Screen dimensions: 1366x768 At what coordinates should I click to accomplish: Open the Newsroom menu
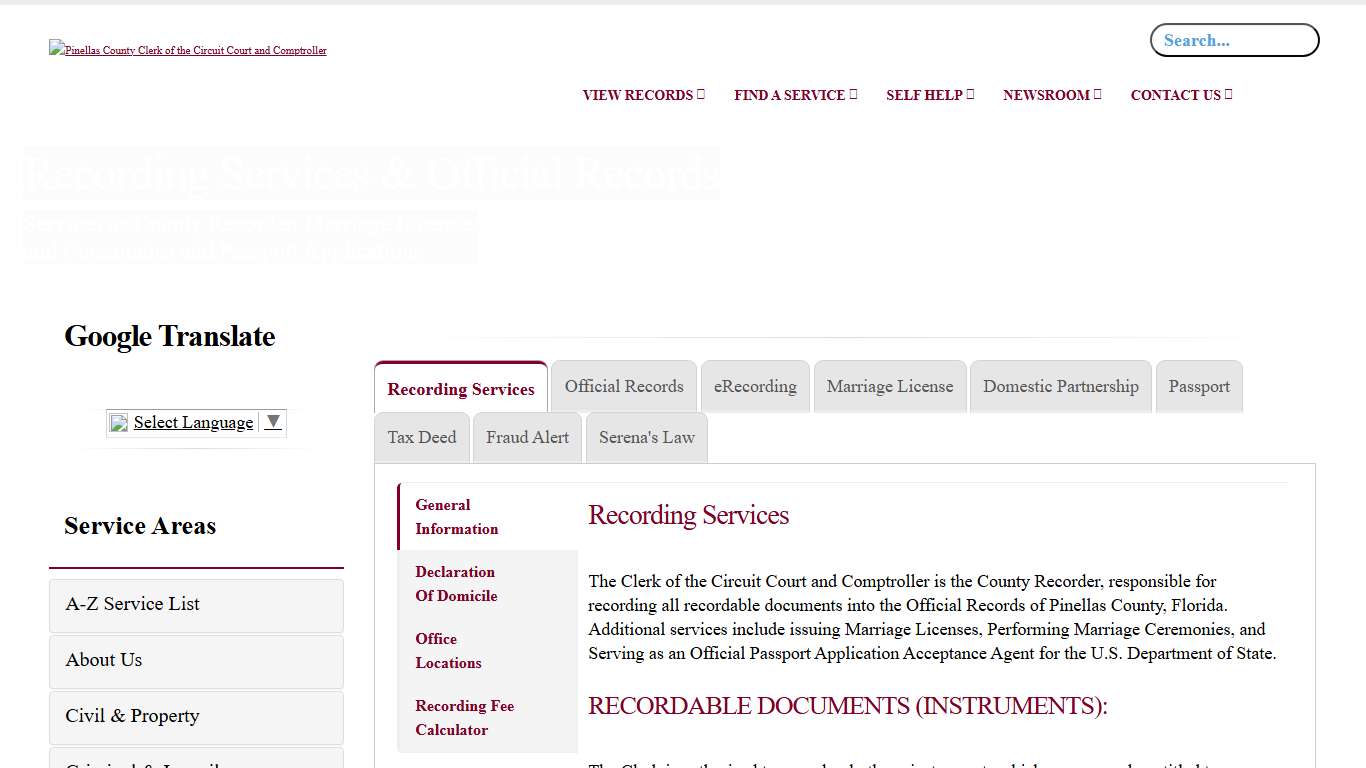point(1051,95)
